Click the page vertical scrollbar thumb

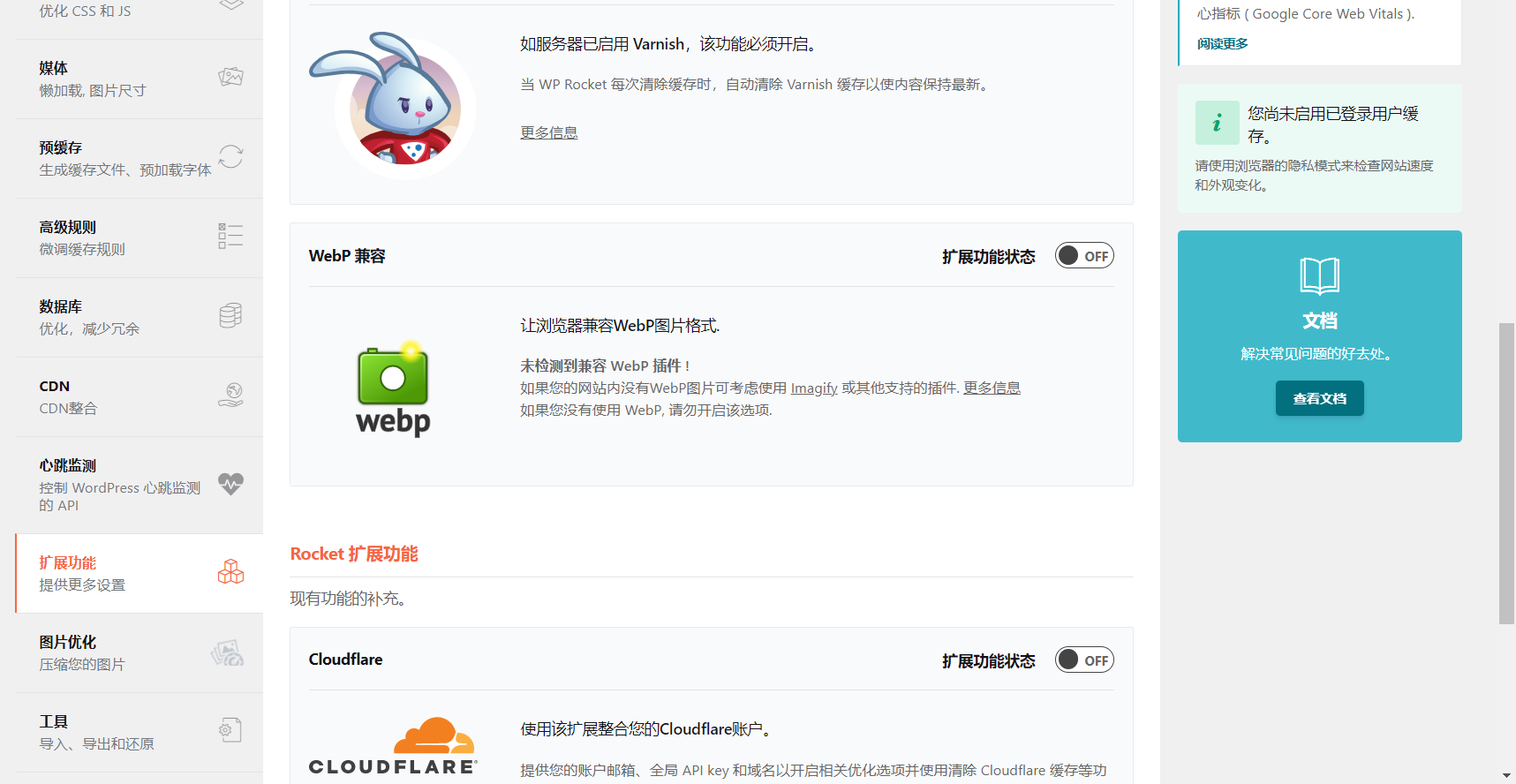pos(1507,473)
